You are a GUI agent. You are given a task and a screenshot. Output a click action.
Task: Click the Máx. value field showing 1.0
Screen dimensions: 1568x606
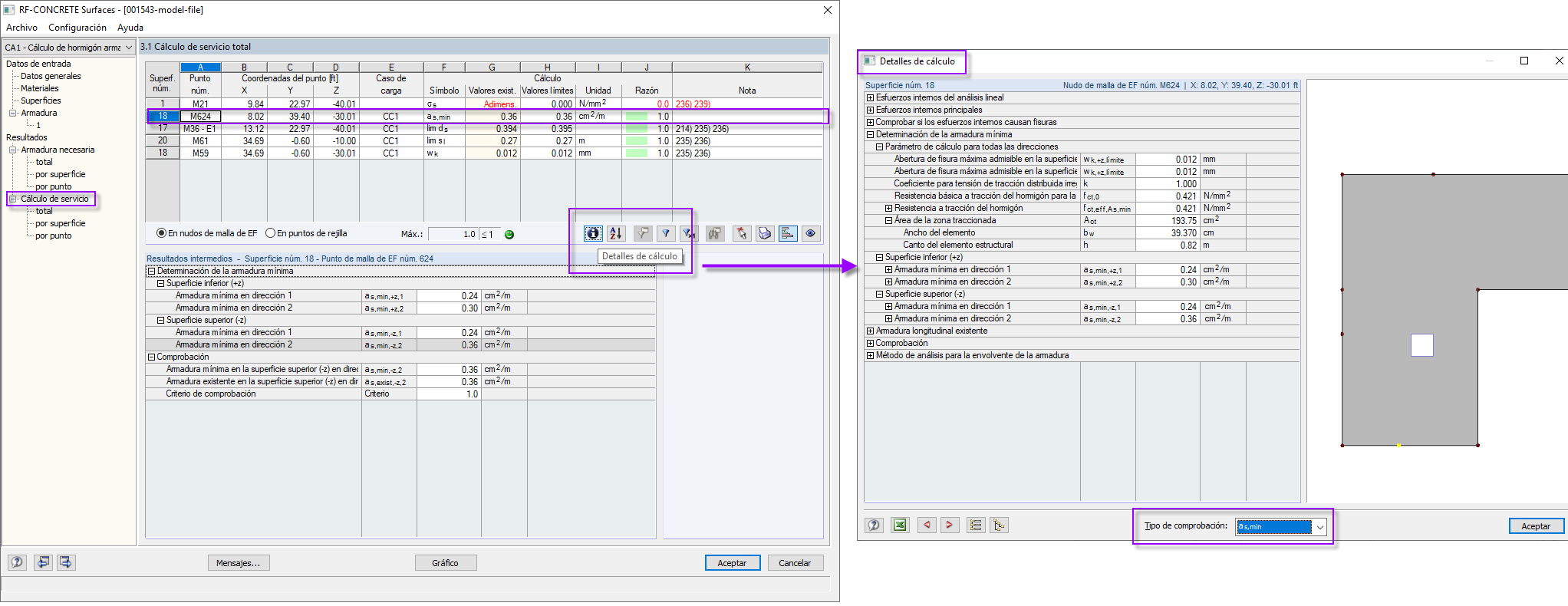tap(453, 234)
